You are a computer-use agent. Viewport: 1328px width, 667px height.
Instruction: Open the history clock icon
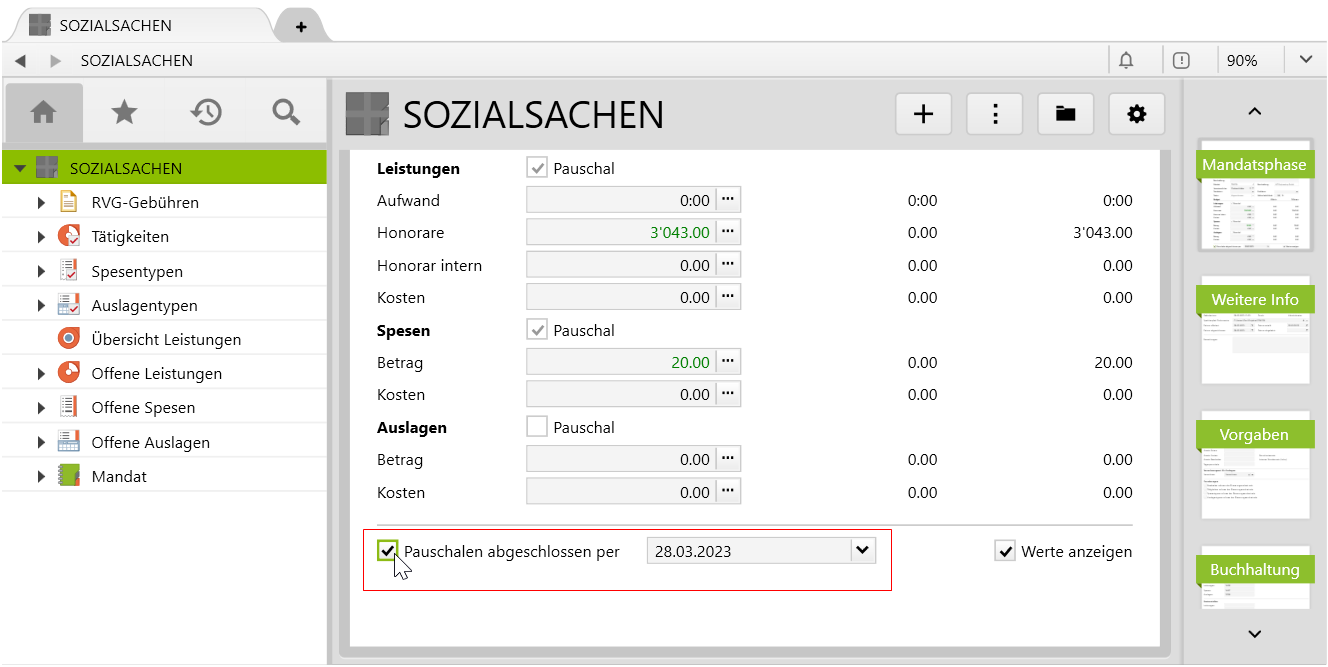(206, 113)
